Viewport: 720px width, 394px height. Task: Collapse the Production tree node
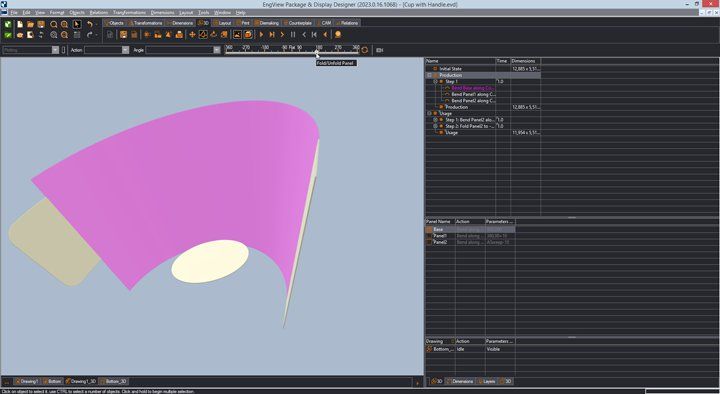429,75
